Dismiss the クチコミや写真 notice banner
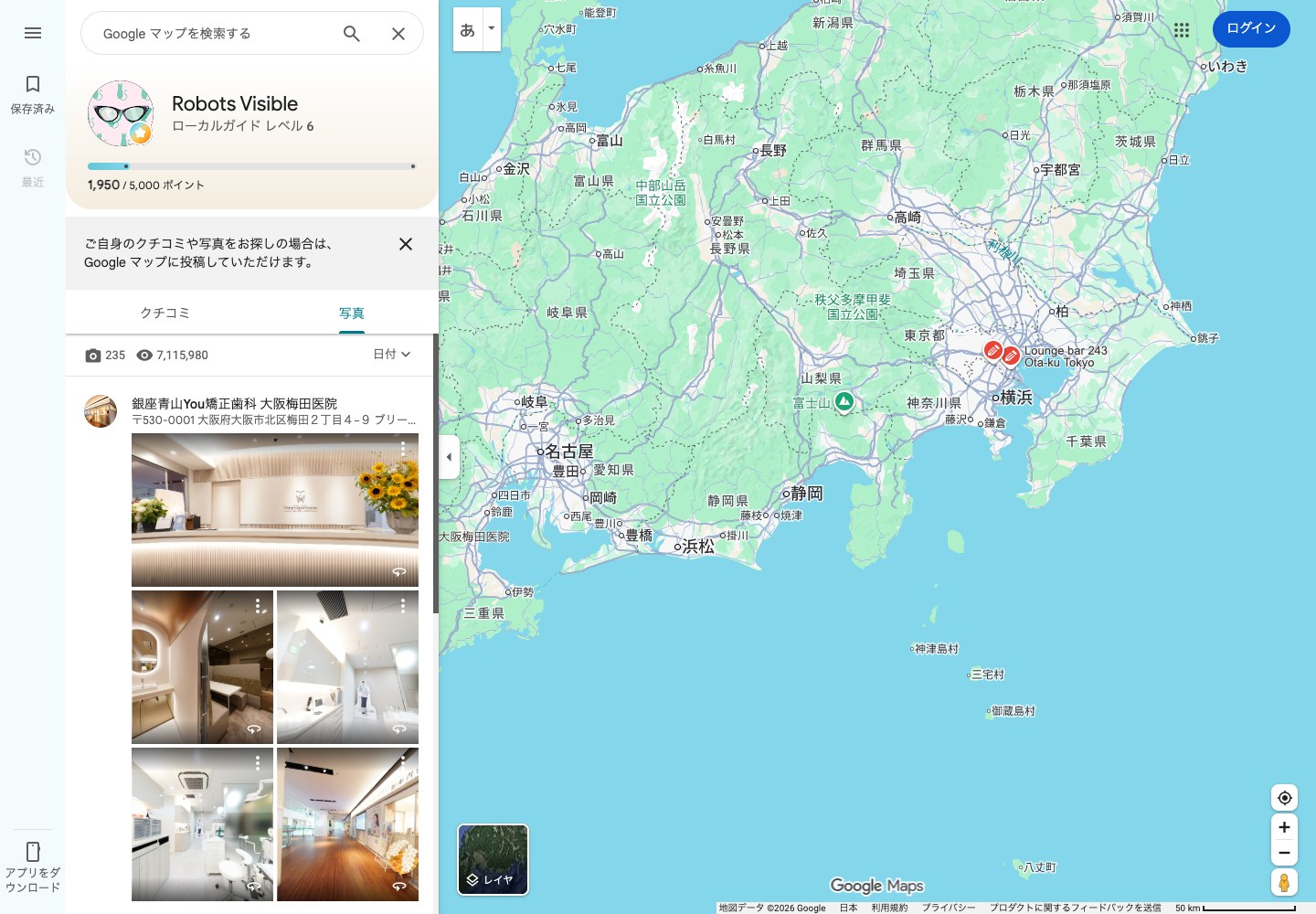The height and width of the screenshot is (914, 1316). coord(406,244)
